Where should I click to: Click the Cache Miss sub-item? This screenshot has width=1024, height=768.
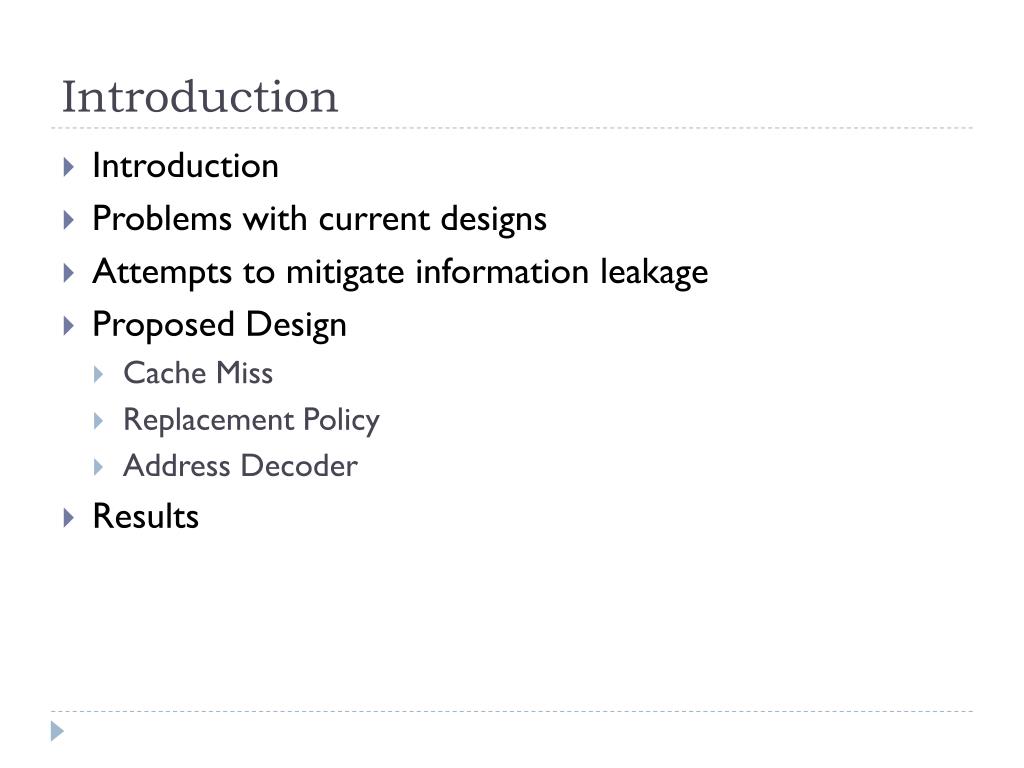click(198, 373)
